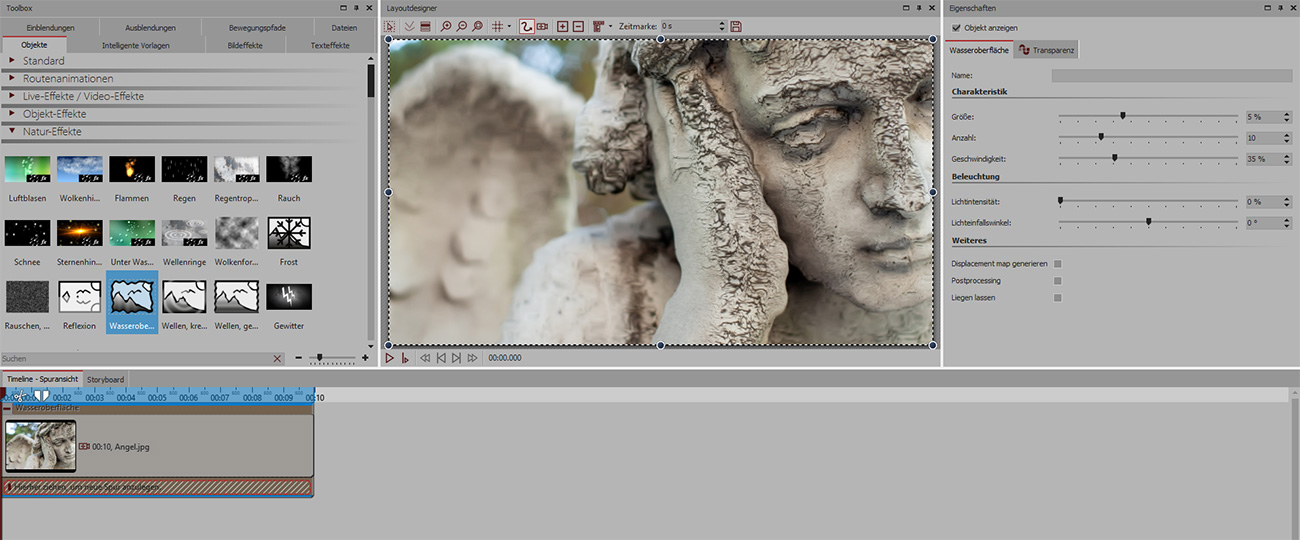The image size is (1300, 540).
Task: Click the Angel.jpg thumbnail in timeline
Action: [40, 446]
